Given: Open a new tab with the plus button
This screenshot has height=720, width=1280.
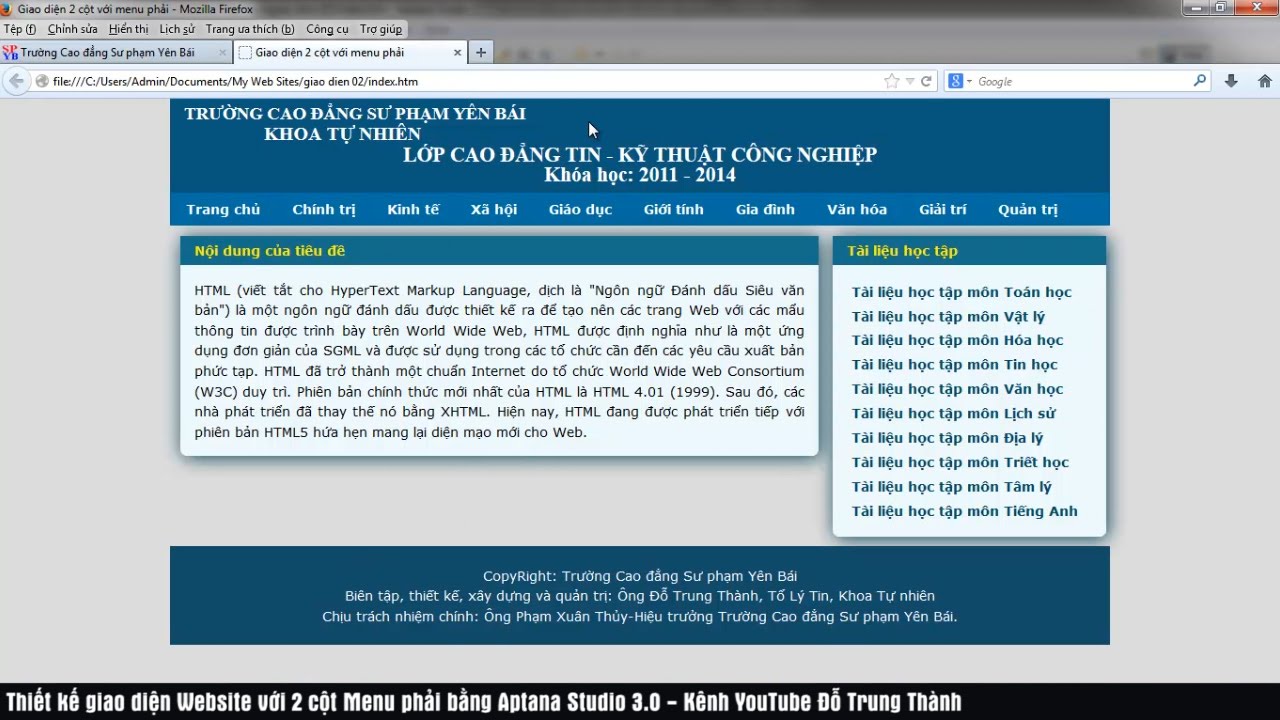Looking at the screenshot, I should point(481,52).
